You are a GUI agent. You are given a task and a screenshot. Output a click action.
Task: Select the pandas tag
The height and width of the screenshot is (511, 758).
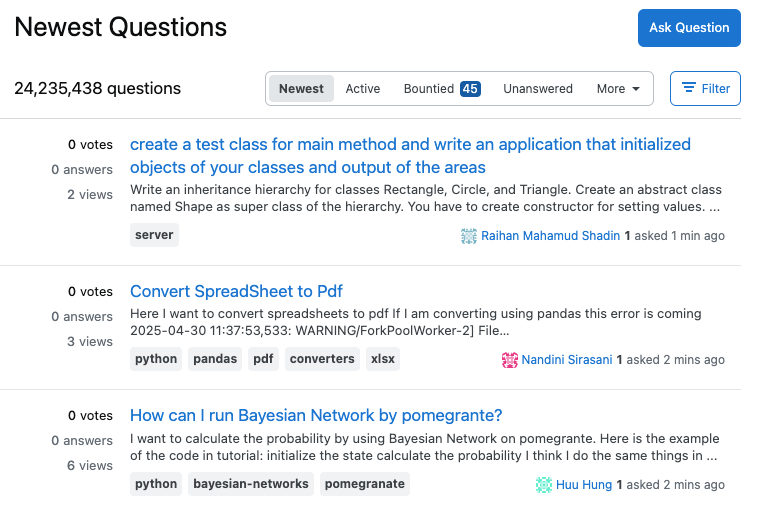[215, 359]
